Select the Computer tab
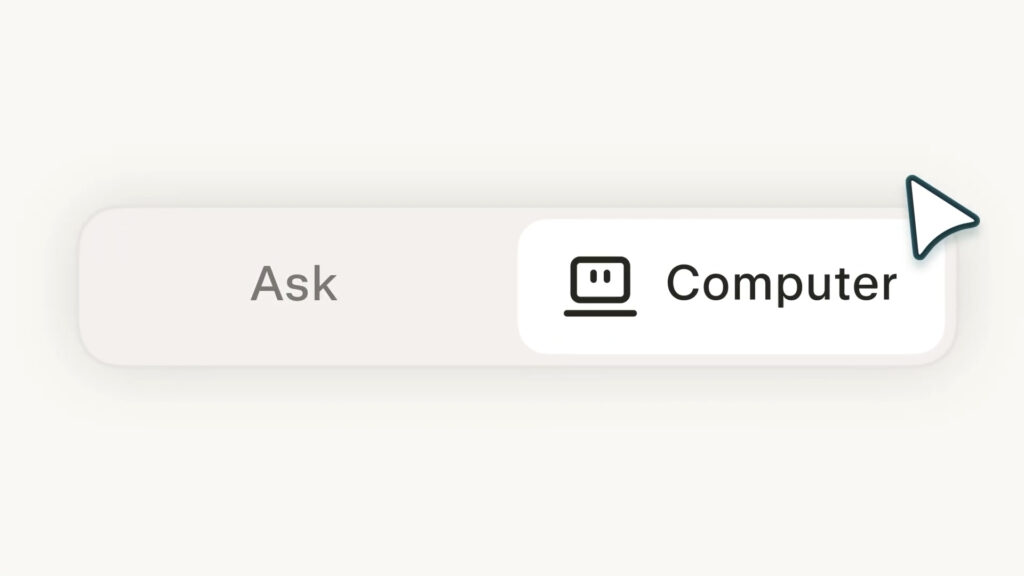The height and width of the screenshot is (576, 1024). 730,285
